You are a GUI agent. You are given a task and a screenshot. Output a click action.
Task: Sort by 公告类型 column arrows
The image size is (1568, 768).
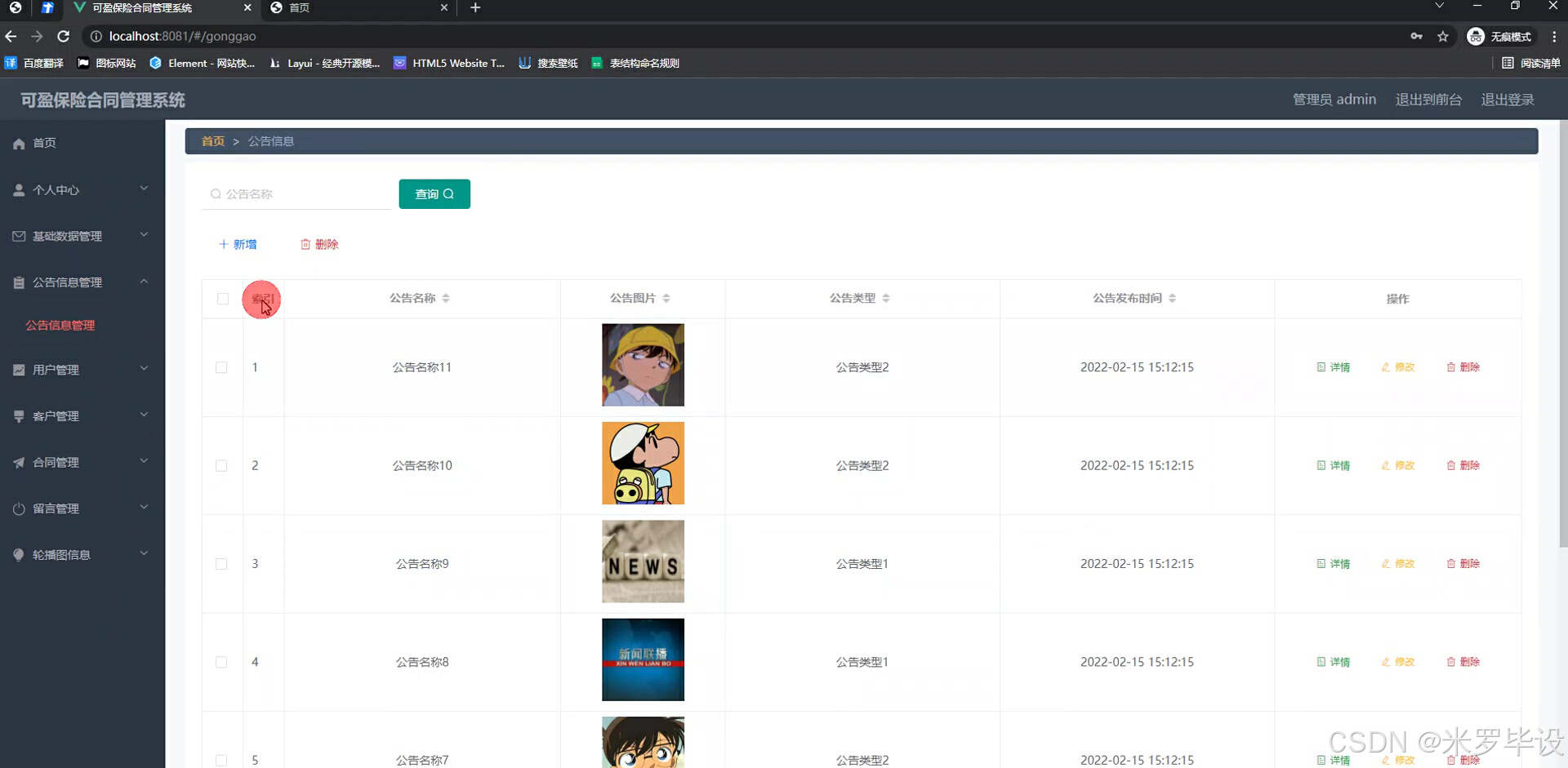click(886, 299)
